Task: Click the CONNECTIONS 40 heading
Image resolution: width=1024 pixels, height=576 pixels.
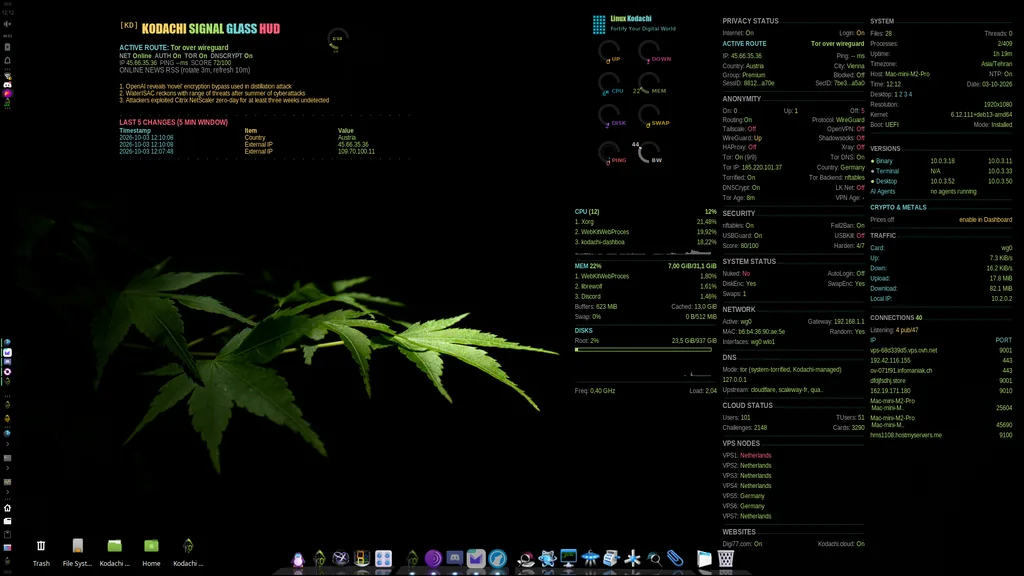Action: coord(896,318)
